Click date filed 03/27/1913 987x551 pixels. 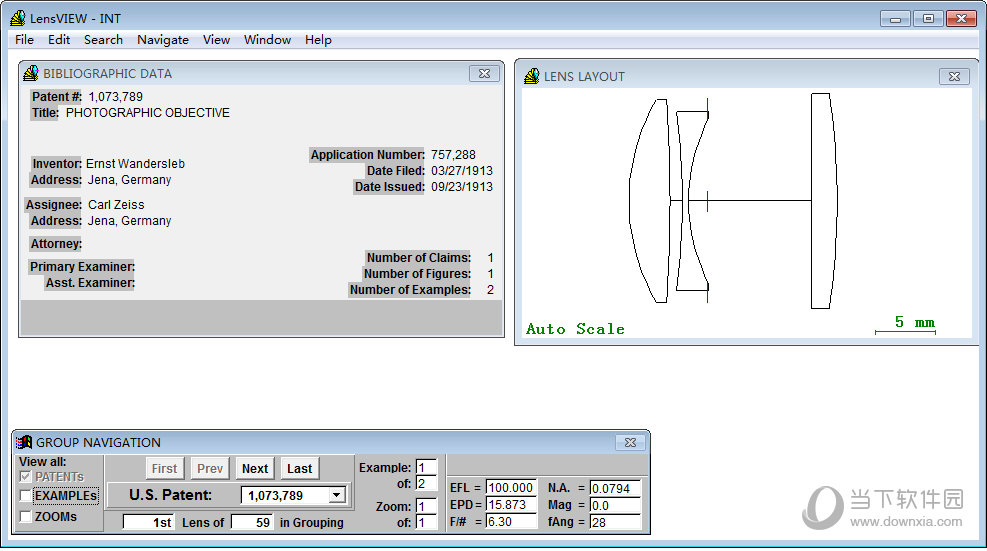462,171
